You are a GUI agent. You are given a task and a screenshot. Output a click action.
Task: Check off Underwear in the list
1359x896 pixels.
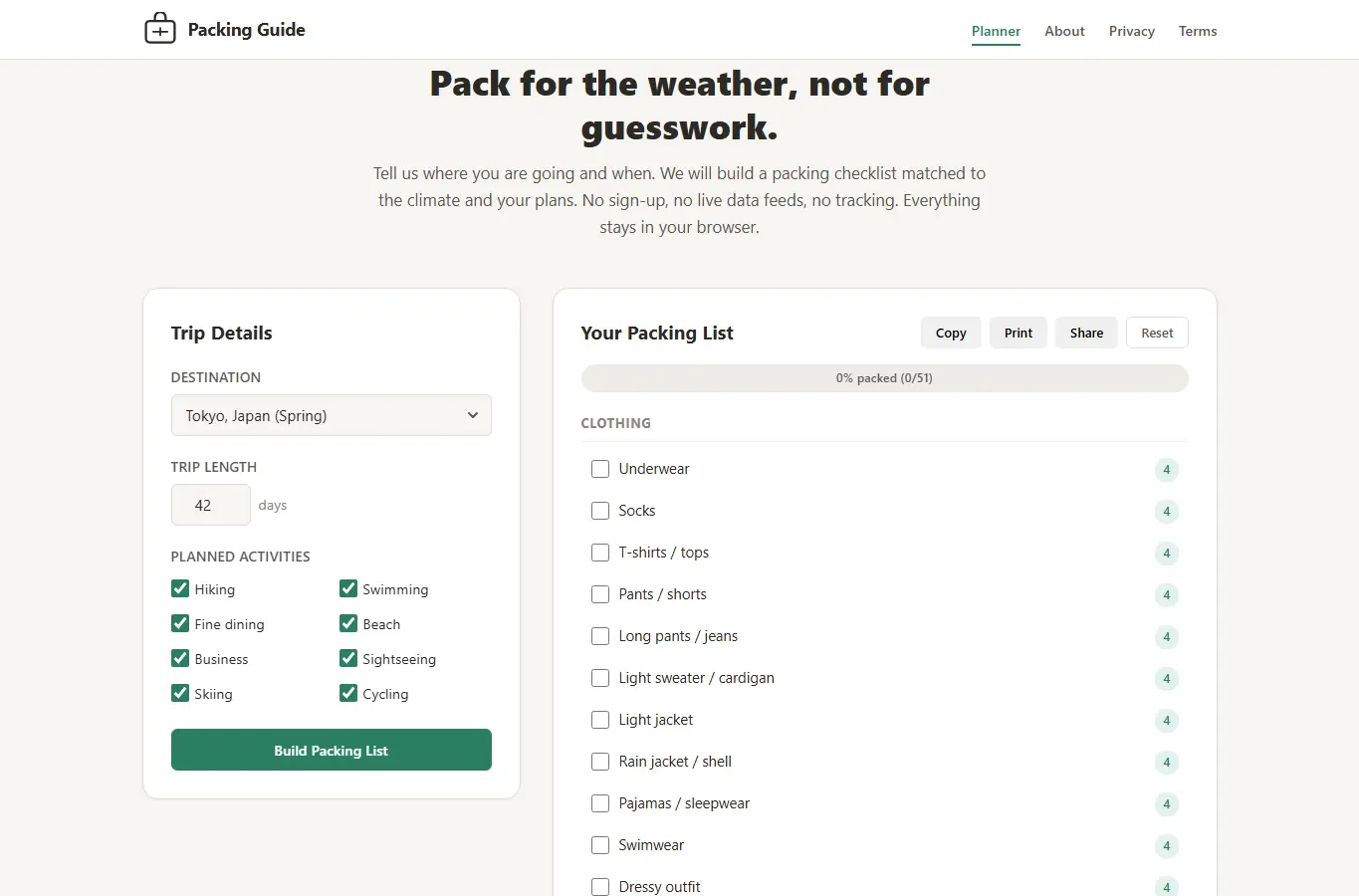(x=600, y=469)
